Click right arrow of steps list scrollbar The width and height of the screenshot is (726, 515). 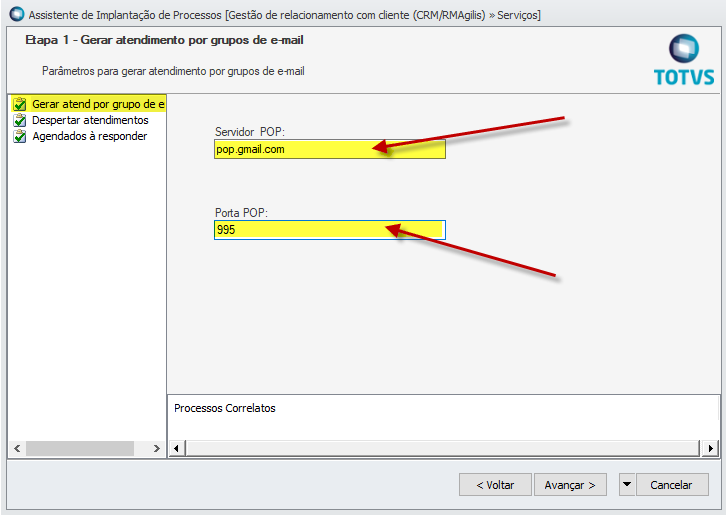(x=156, y=448)
